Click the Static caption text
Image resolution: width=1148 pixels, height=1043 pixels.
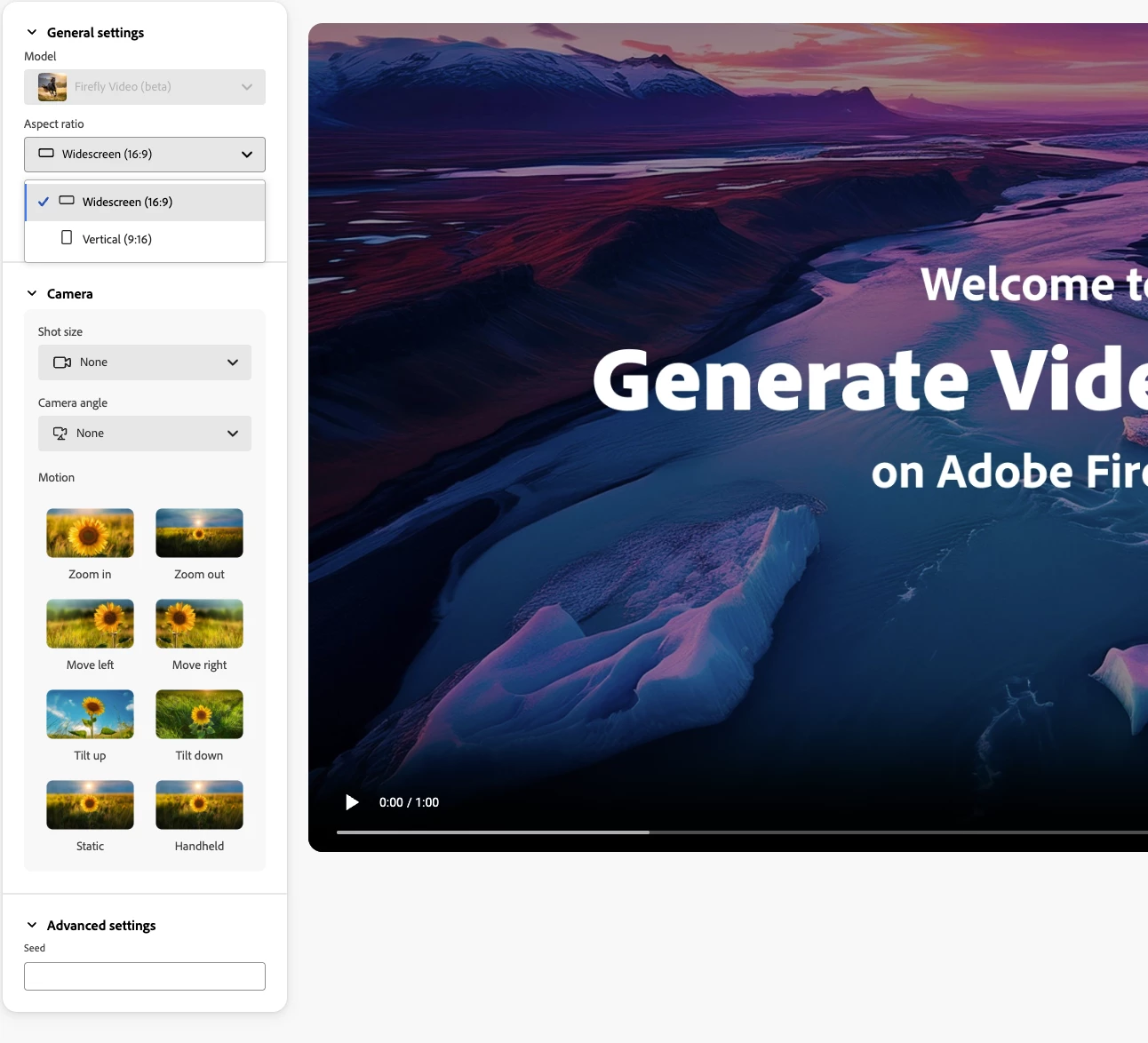(x=90, y=847)
